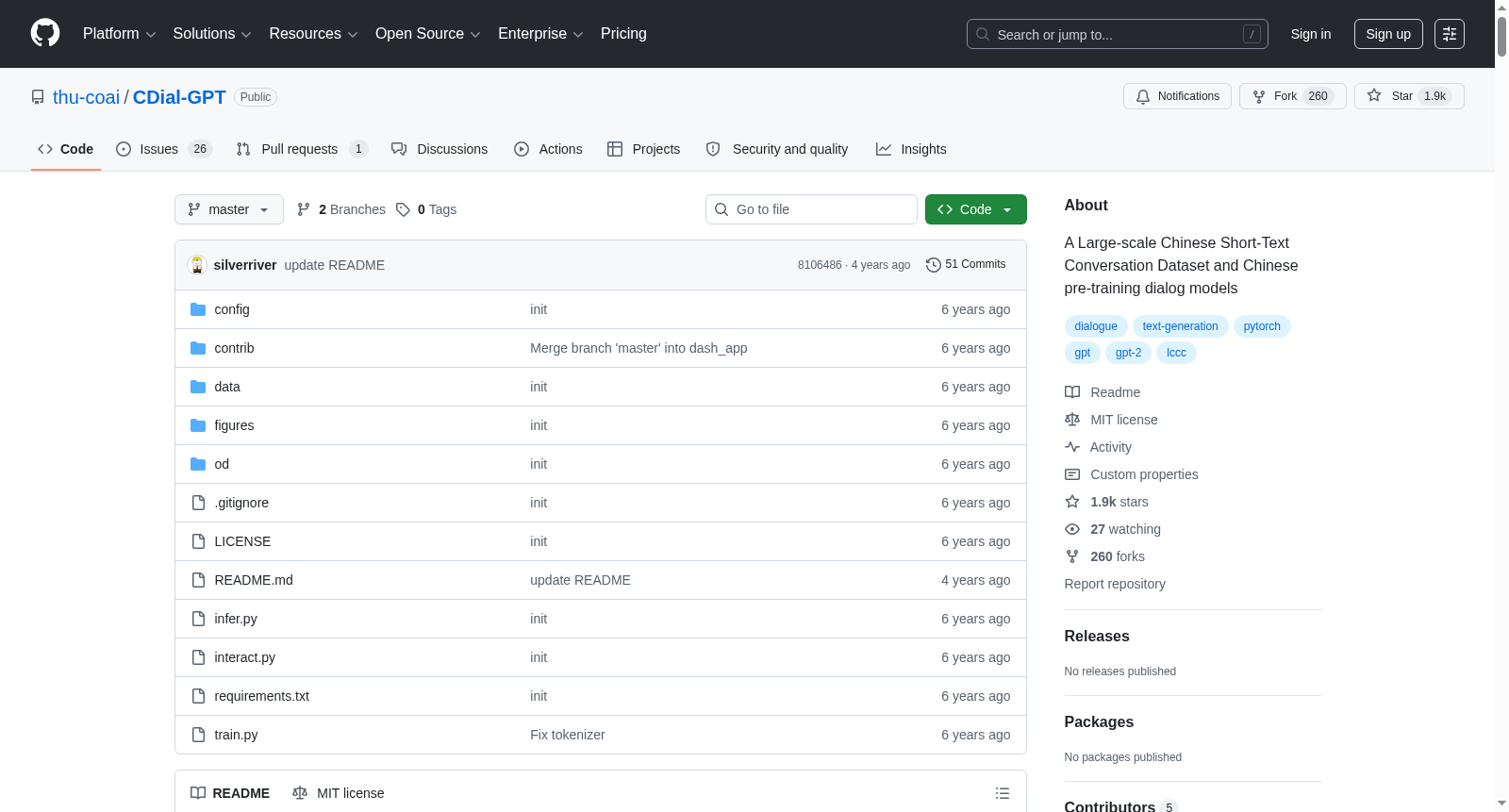Expand the Resources menu
Viewport: 1509px width, 812px height.
tap(314, 34)
